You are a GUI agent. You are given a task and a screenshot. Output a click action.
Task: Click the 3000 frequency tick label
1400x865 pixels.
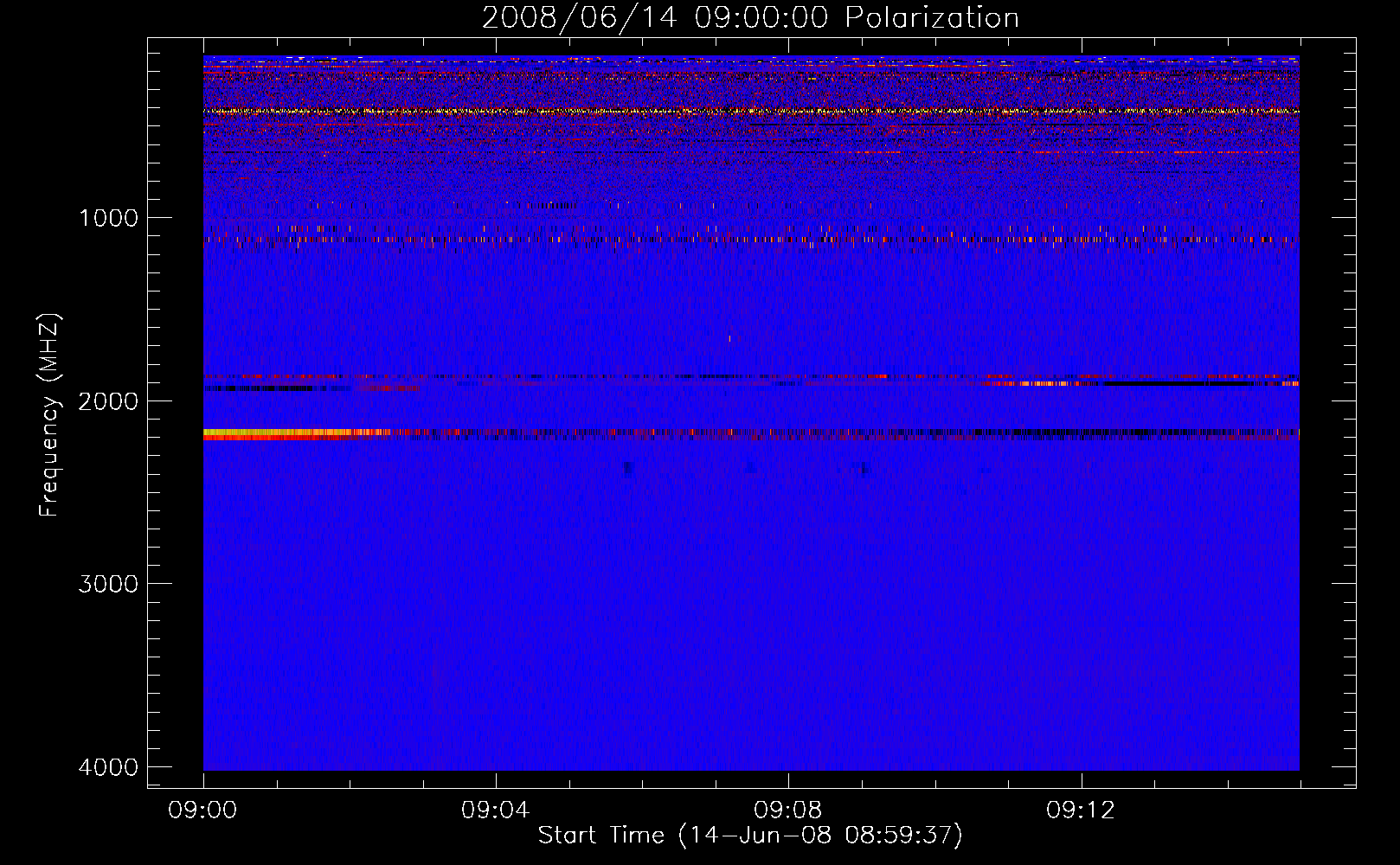[x=108, y=584]
